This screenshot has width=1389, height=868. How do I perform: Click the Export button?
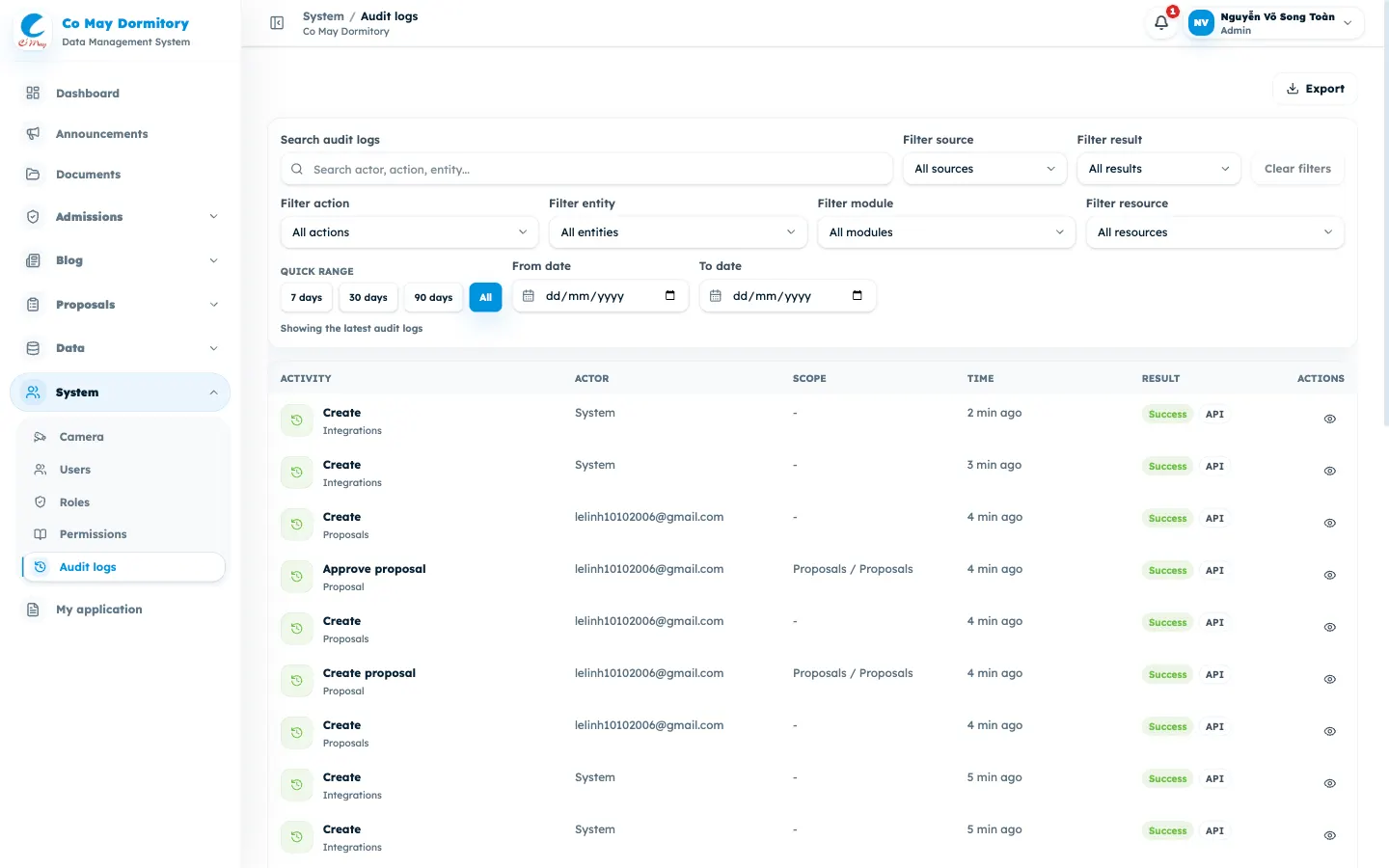click(1315, 89)
